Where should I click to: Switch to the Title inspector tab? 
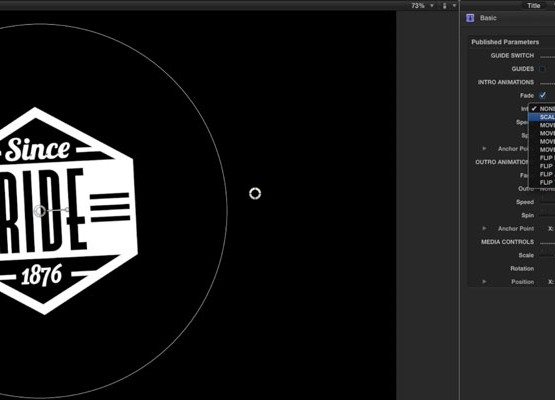pos(534,5)
